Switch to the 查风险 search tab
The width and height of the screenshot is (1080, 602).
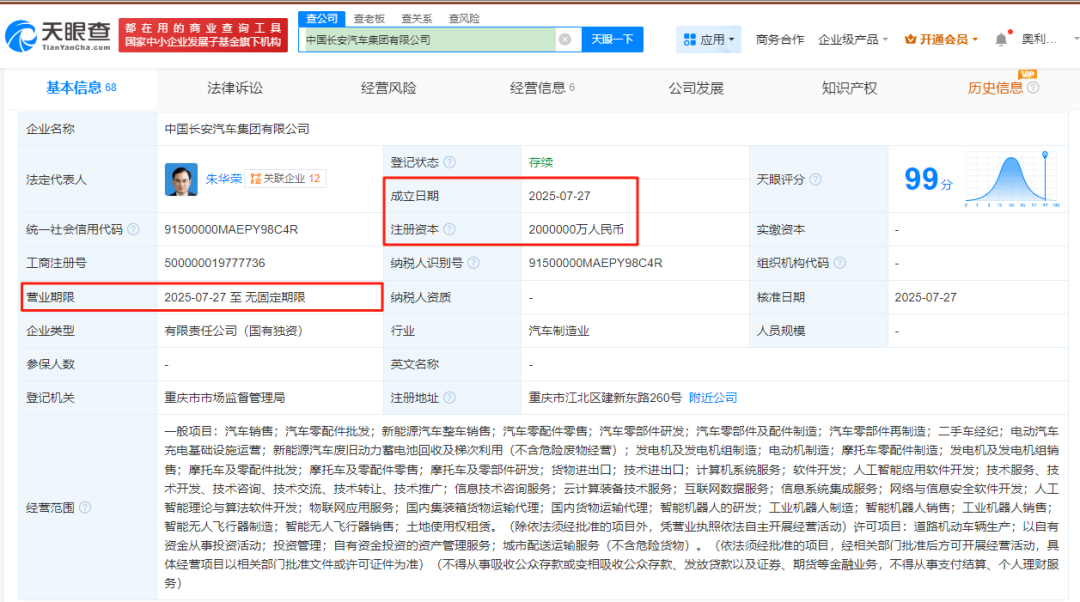tap(464, 19)
